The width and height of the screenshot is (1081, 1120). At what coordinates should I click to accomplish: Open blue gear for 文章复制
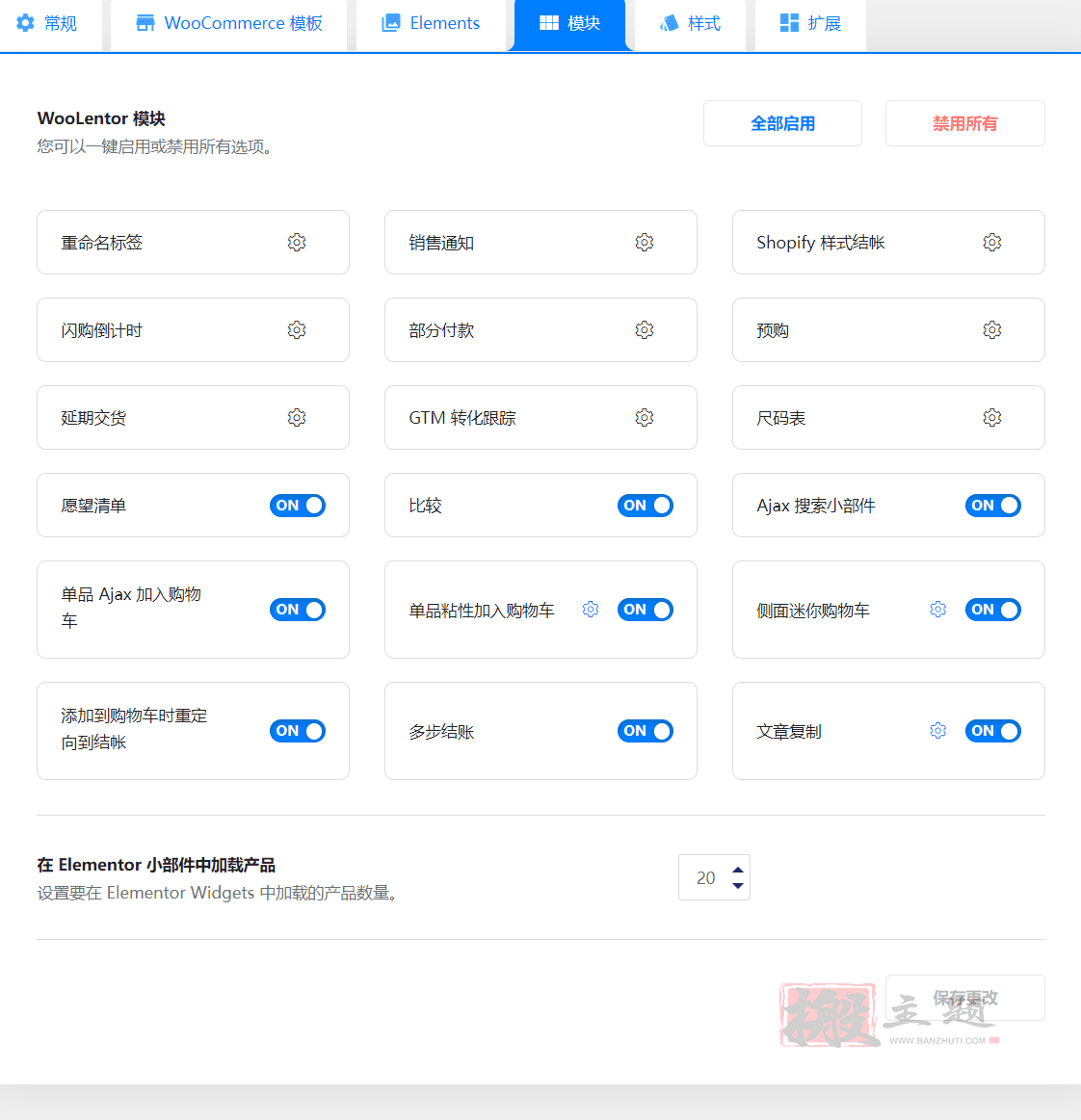pyautogui.click(x=938, y=731)
